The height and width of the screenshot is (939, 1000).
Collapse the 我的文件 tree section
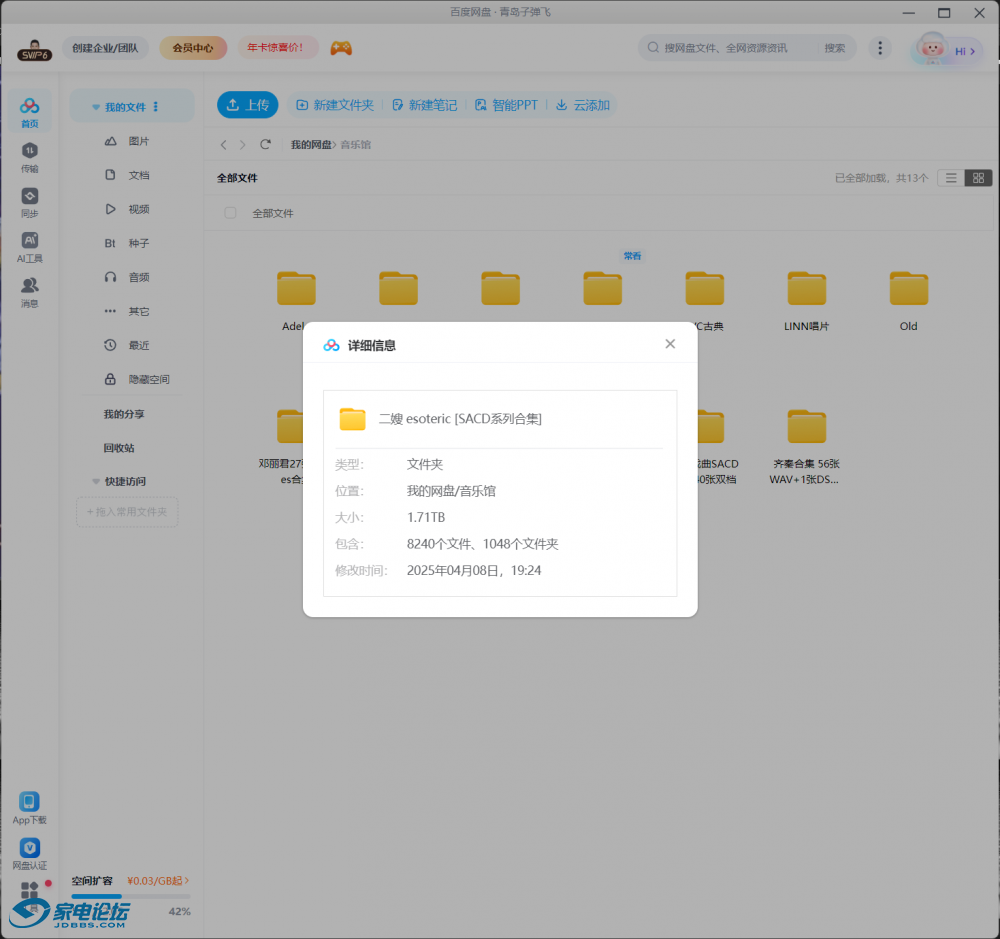pos(96,107)
